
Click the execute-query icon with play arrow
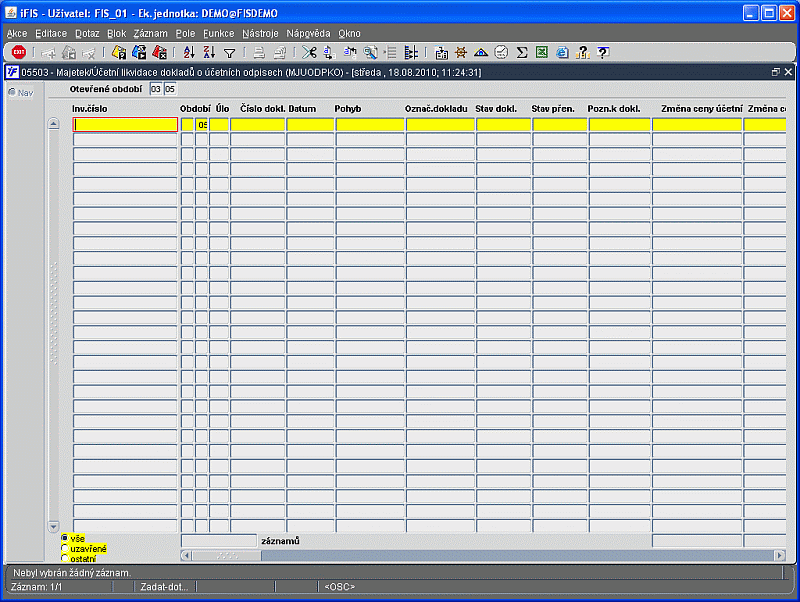pyautogui.click(x=139, y=52)
